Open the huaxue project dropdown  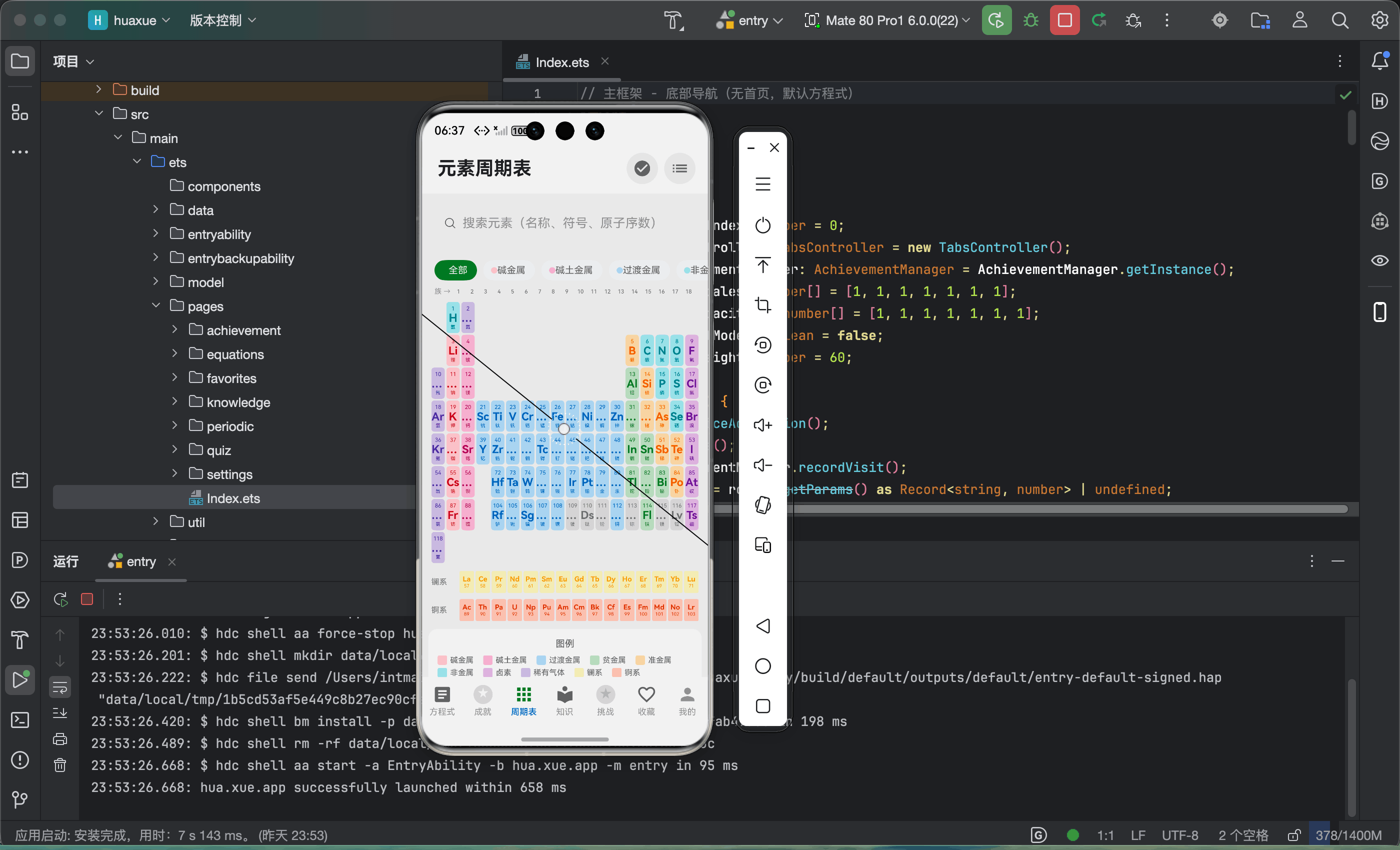point(129,20)
